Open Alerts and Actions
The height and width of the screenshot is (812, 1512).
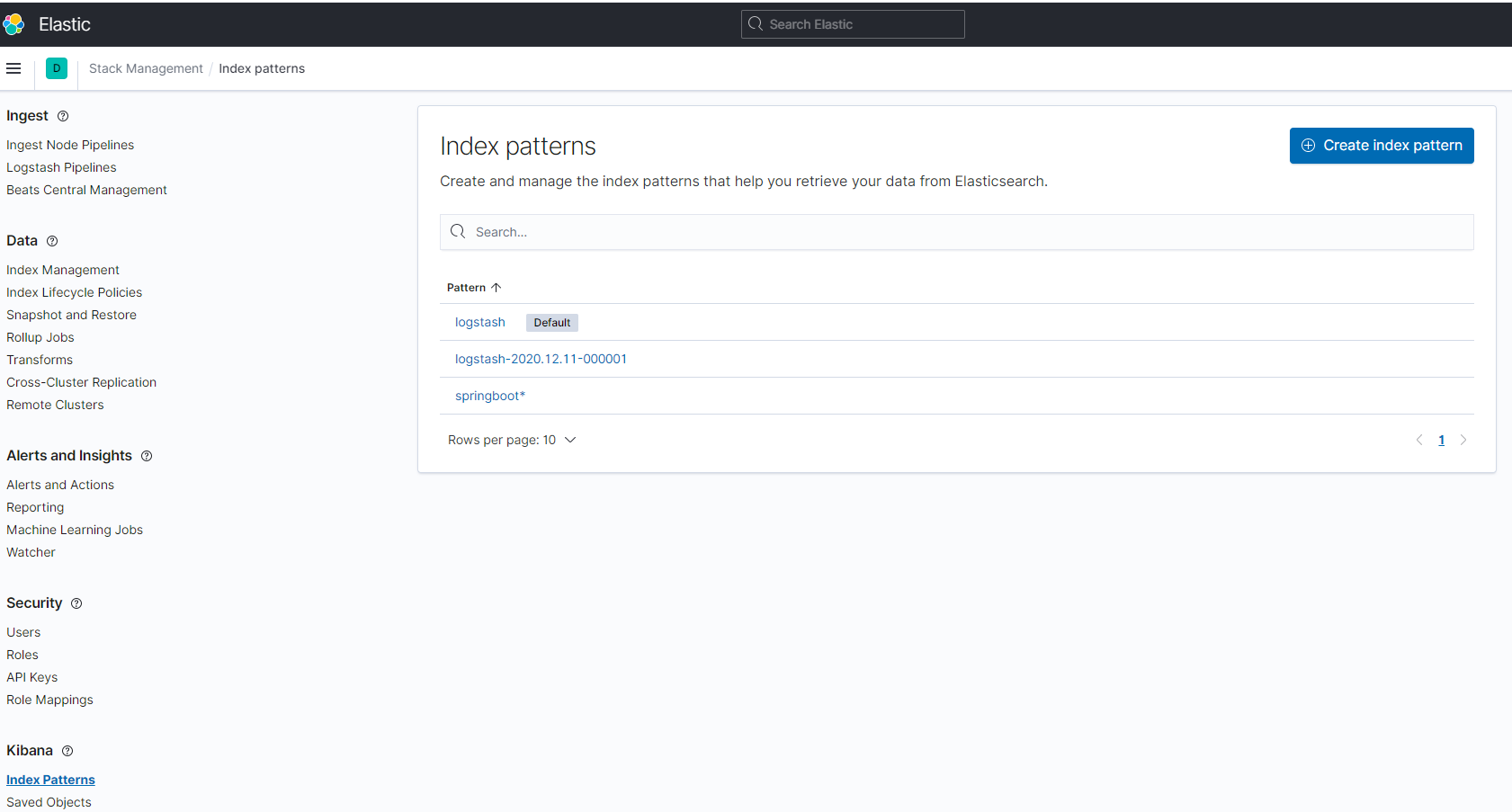pos(60,485)
